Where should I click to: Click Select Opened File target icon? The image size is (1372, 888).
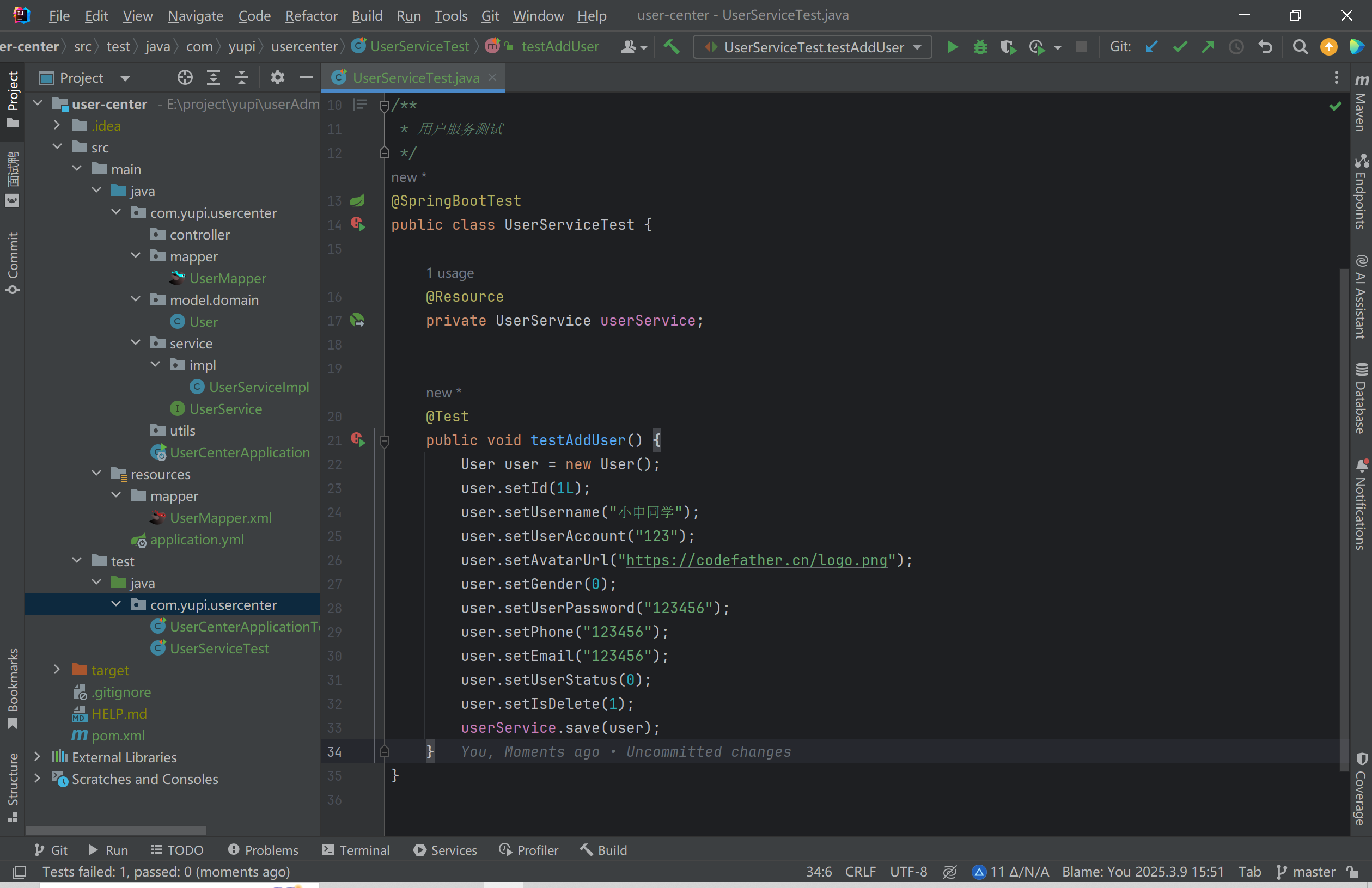click(185, 77)
